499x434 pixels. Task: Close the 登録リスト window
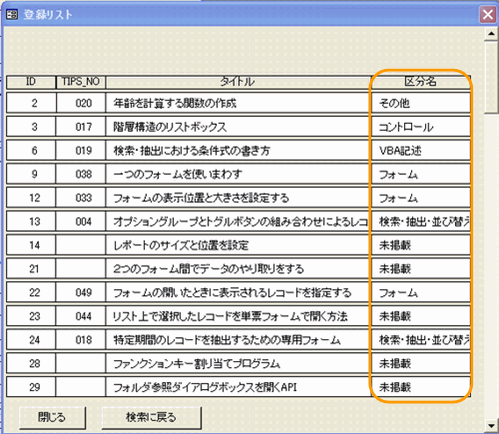coord(487,15)
